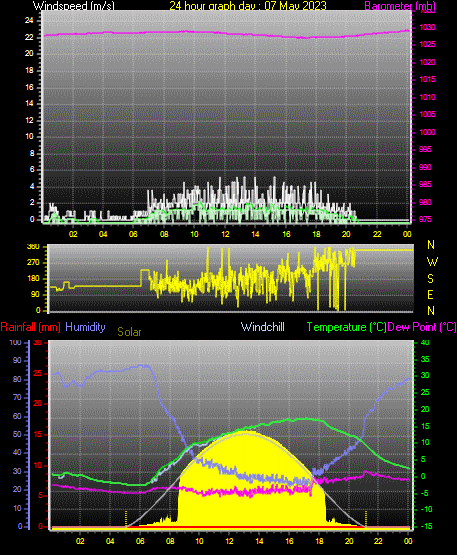Click '40' on the green temperature axis
Screen dimensions: 457x555
point(425,342)
